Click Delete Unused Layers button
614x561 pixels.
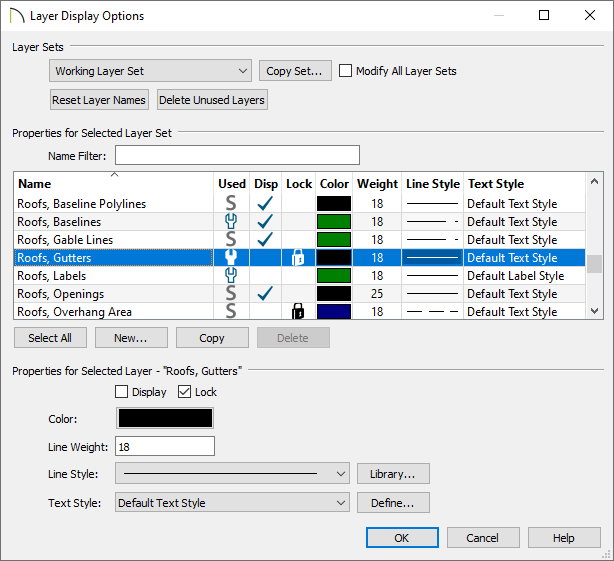tap(212, 100)
